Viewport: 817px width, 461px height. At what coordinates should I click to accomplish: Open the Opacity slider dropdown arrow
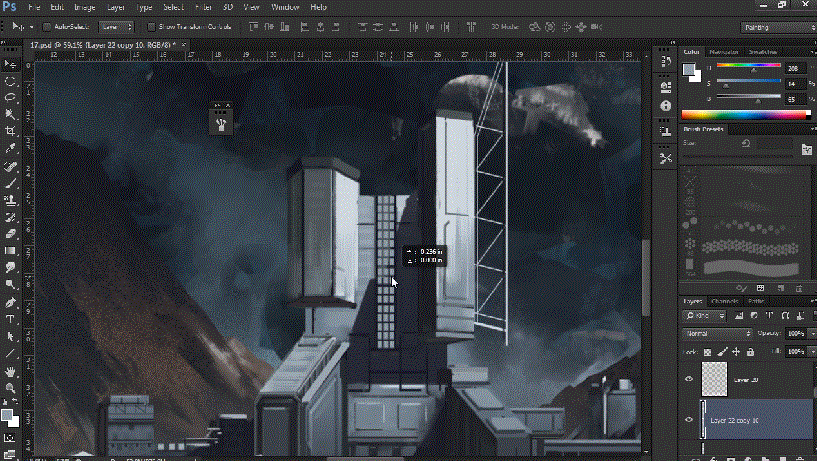(x=813, y=333)
